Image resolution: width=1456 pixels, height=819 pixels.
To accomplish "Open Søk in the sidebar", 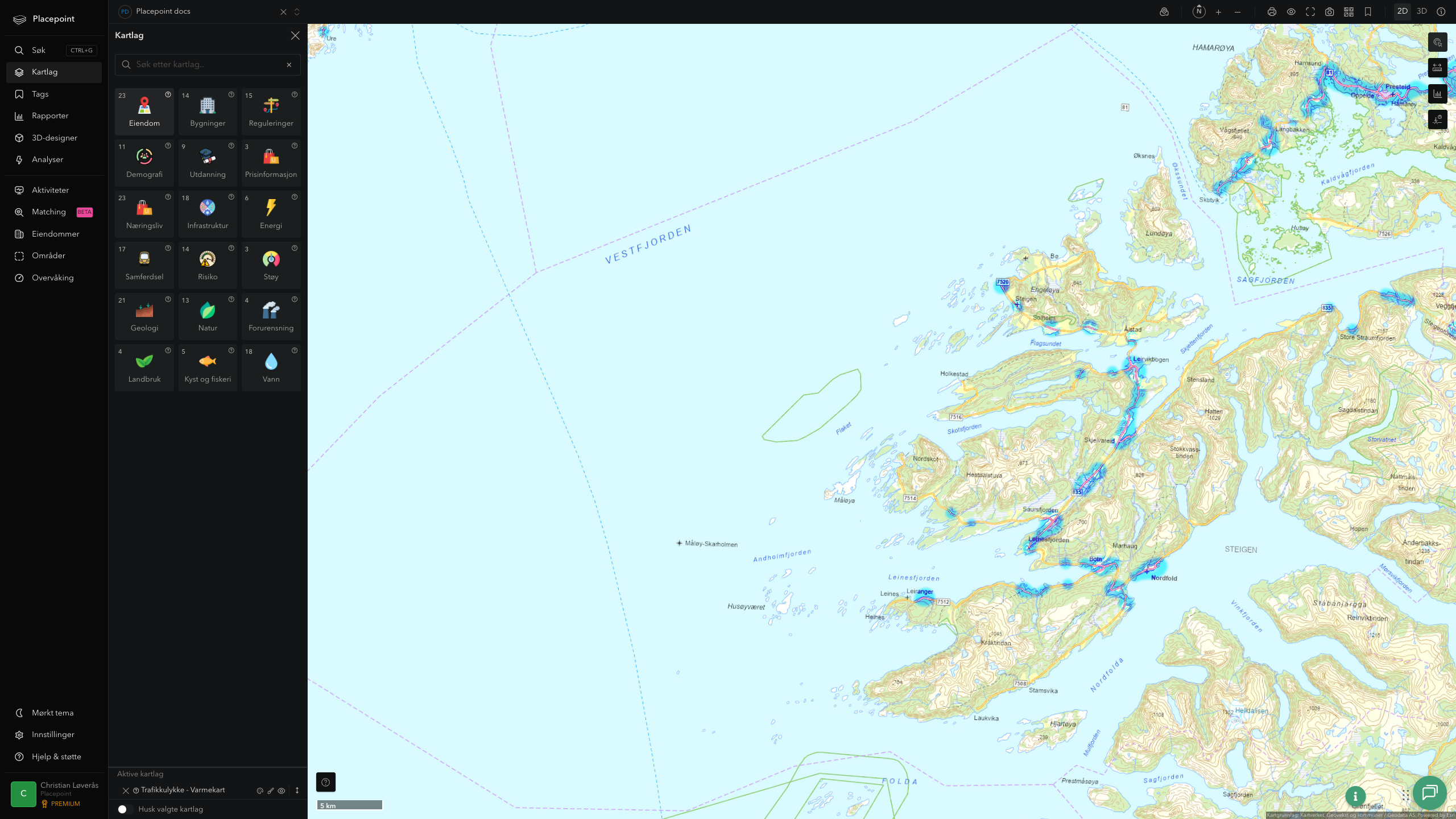I will 54,51.
